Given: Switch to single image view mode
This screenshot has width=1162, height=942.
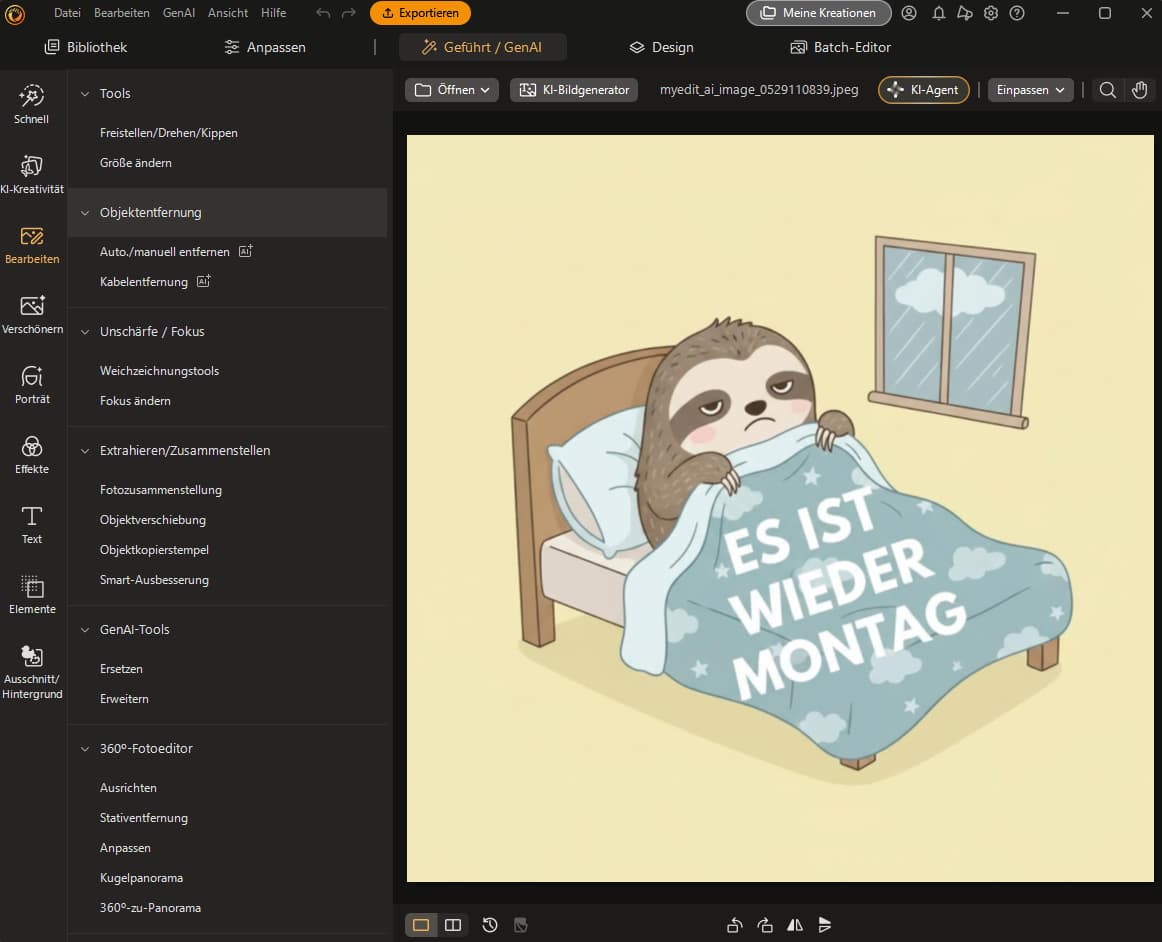Looking at the screenshot, I should (421, 925).
